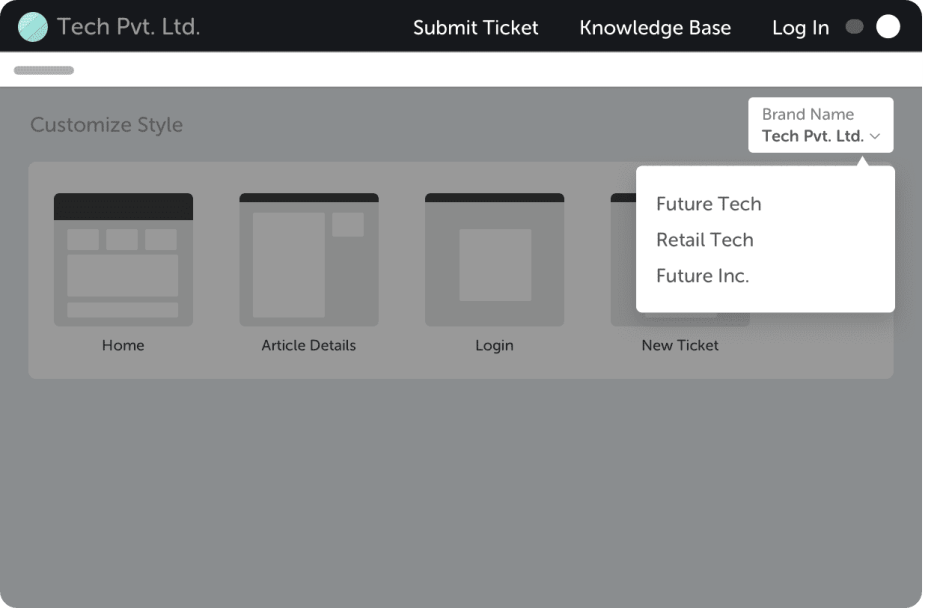Image resolution: width=940 pixels, height=608 pixels.
Task: Open the Submit Ticket page
Action: coord(476,28)
